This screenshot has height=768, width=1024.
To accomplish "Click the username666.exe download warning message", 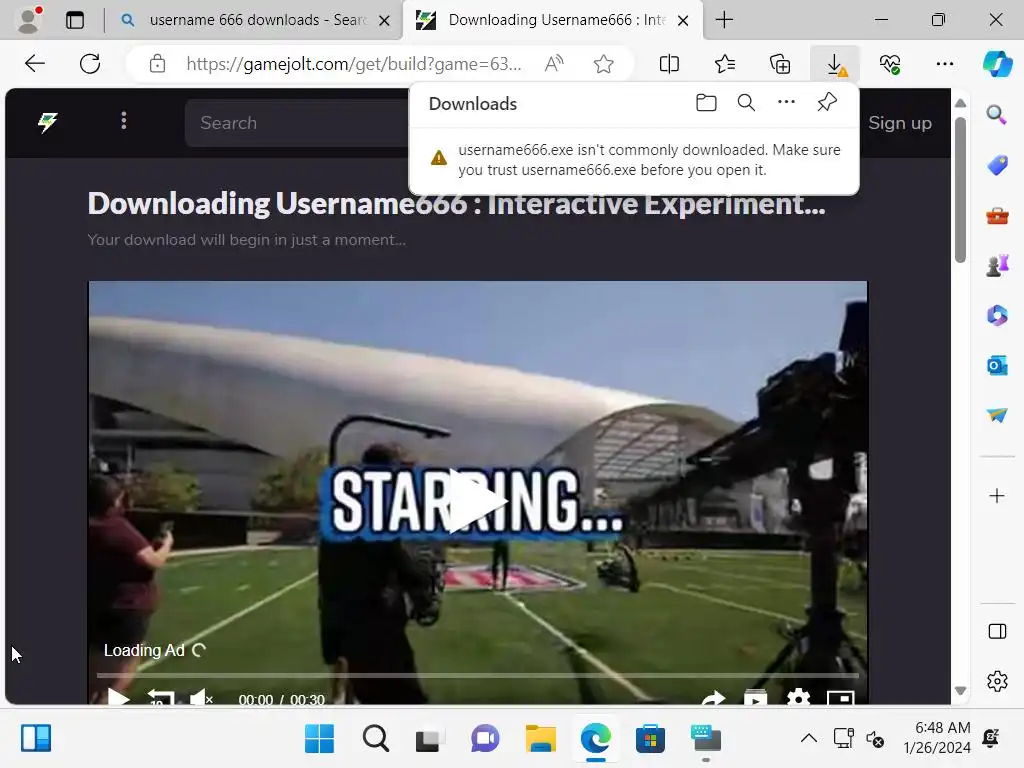I will tap(633, 160).
